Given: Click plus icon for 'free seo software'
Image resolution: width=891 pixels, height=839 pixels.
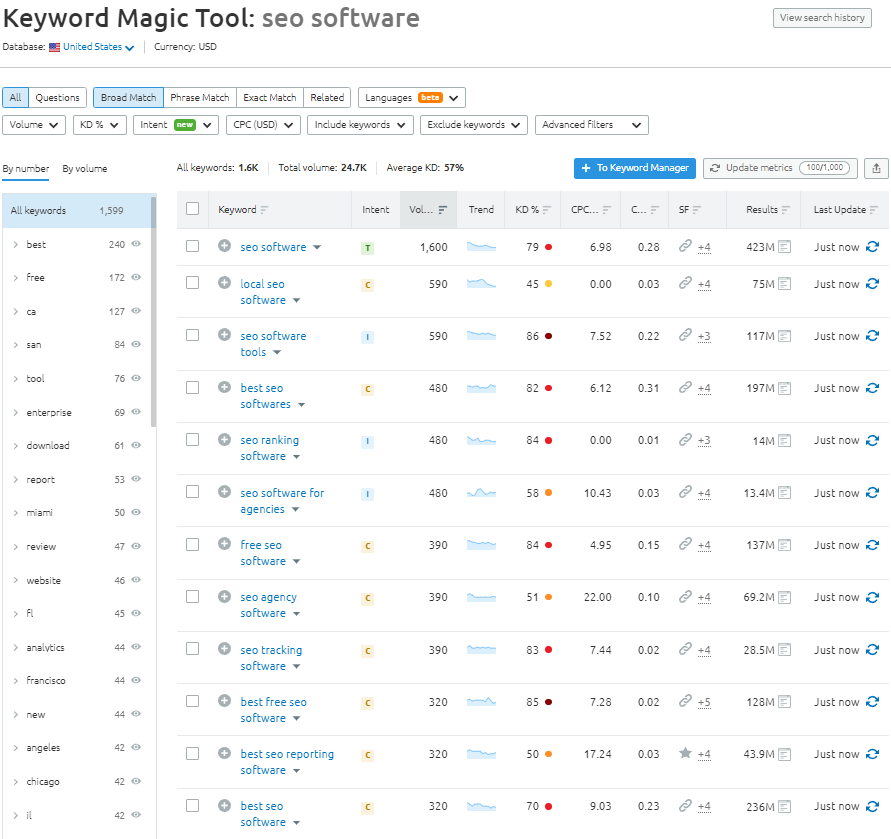Looking at the screenshot, I should pyautogui.click(x=224, y=544).
